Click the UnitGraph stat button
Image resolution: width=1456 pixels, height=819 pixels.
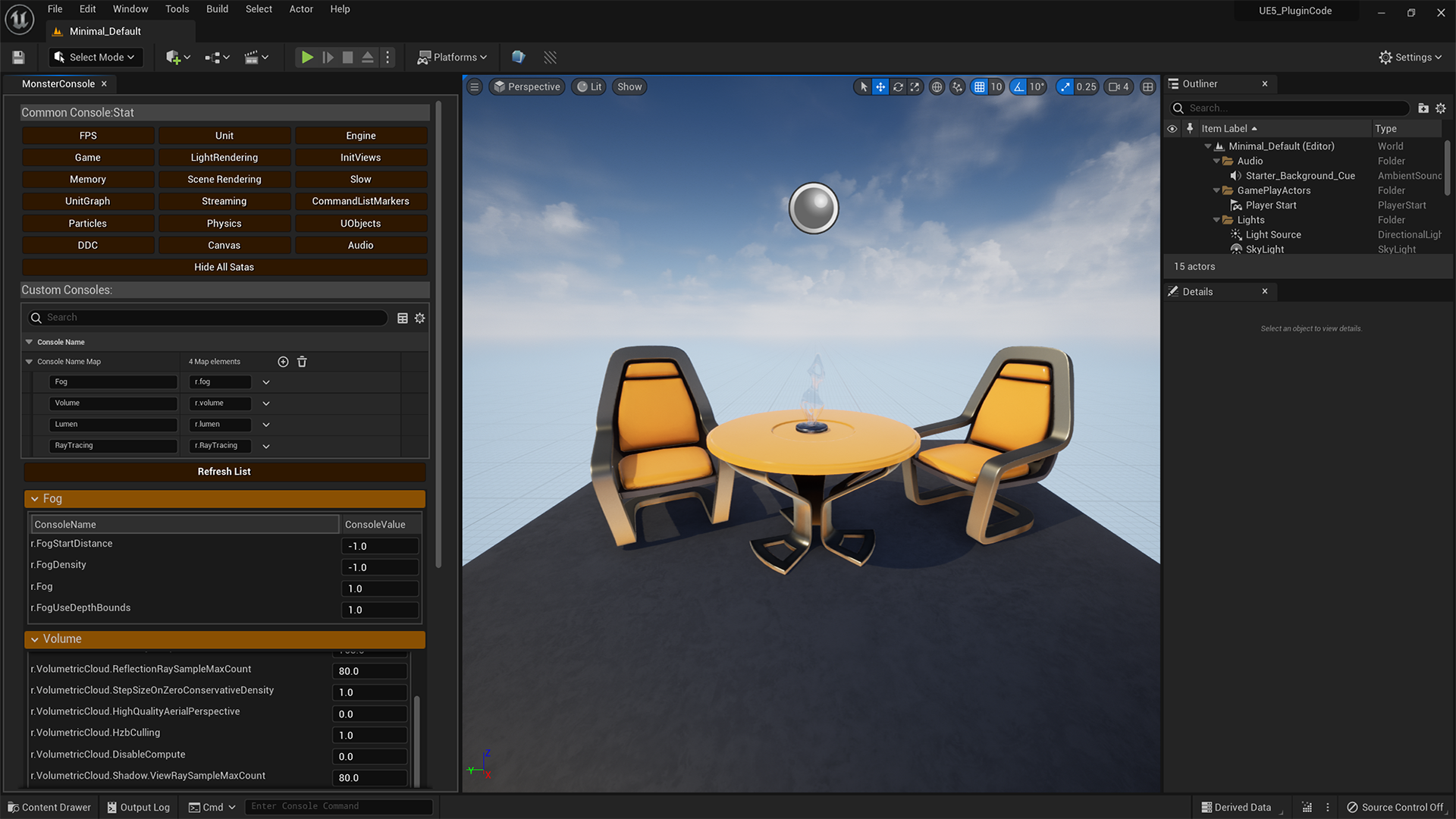(x=88, y=201)
